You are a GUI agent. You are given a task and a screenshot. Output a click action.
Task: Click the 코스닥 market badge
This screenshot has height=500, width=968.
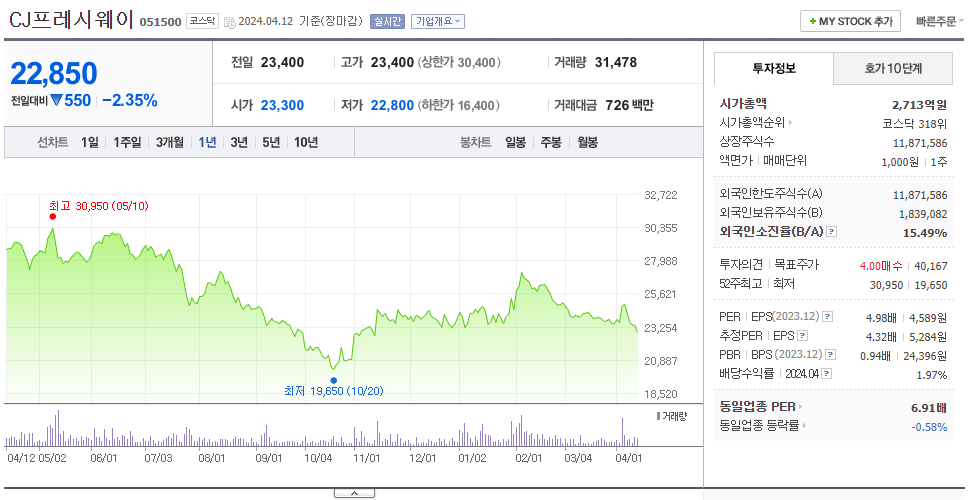(x=202, y=22)
